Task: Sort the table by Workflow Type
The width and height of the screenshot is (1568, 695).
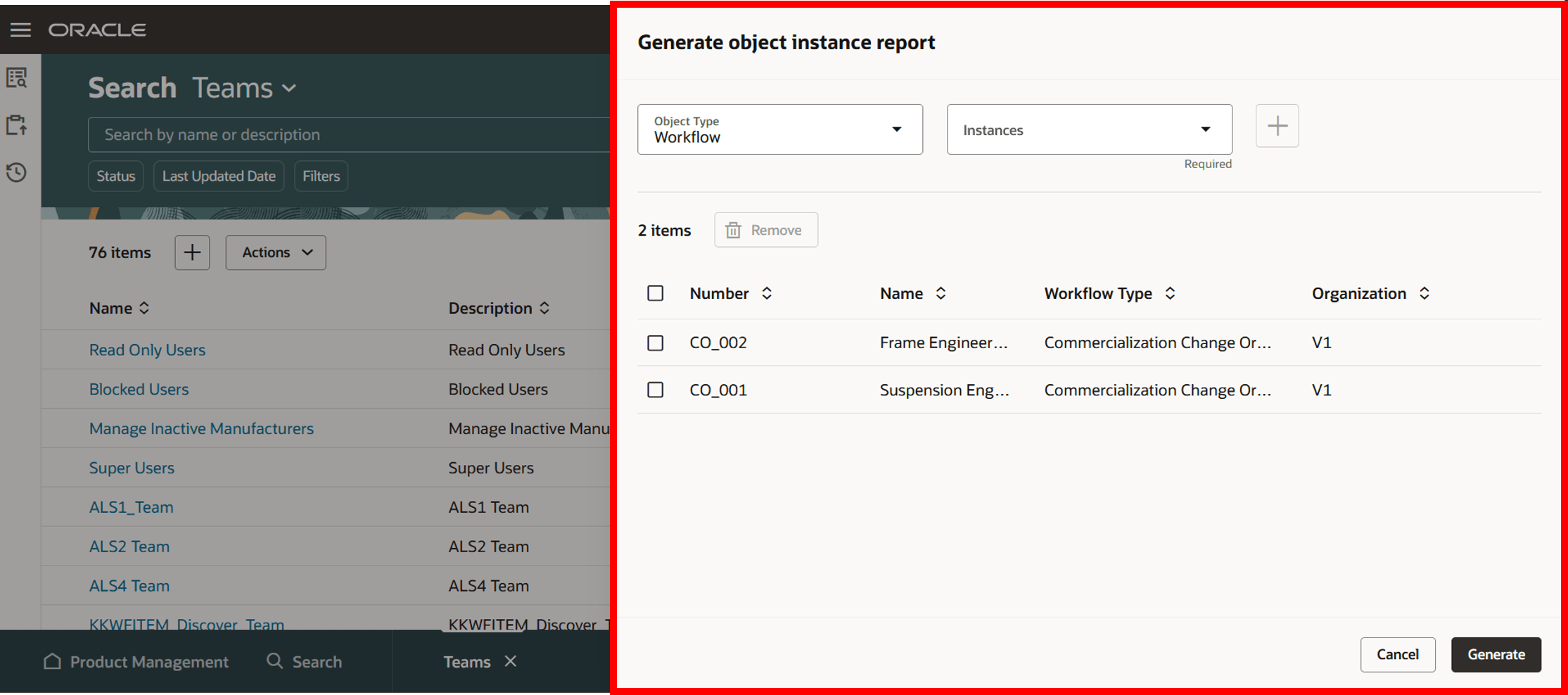Action: pyautogui.click(x=1171, y=293)
